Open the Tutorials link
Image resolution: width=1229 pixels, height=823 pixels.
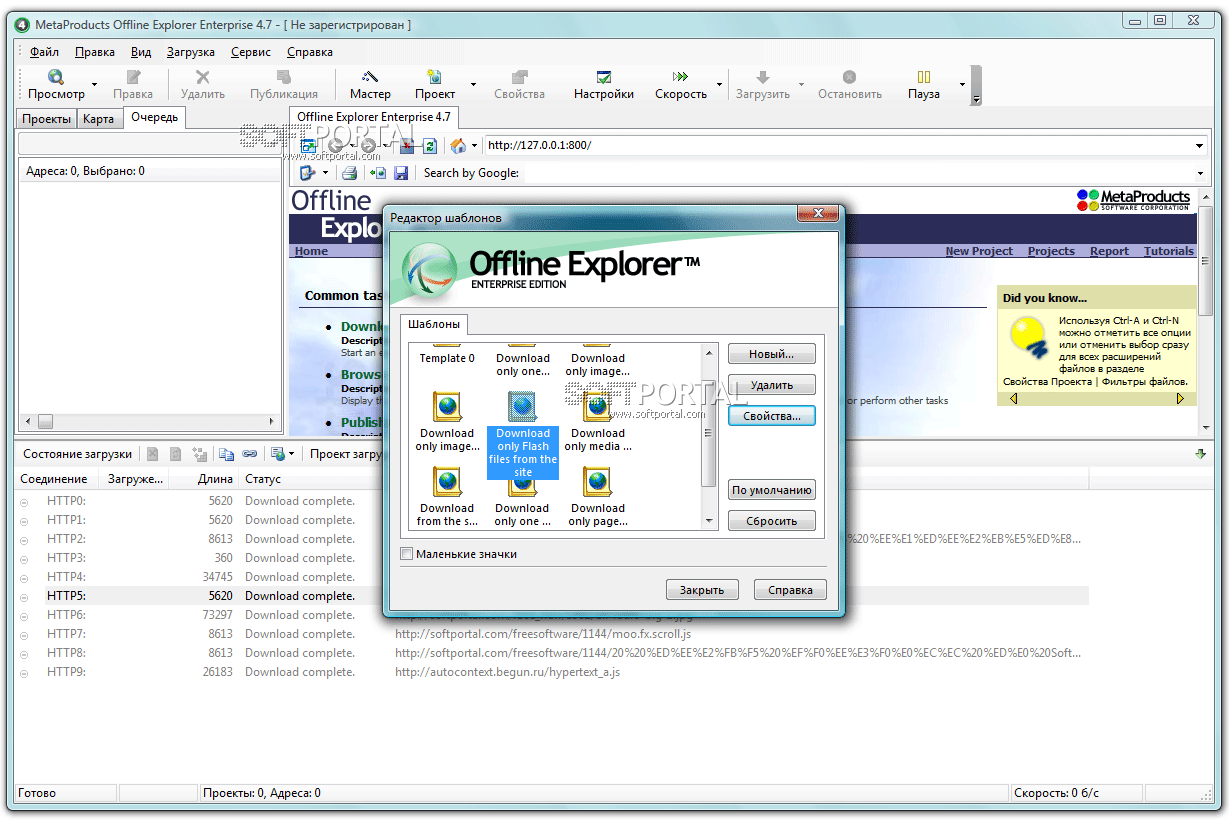tap(1168, 251)
